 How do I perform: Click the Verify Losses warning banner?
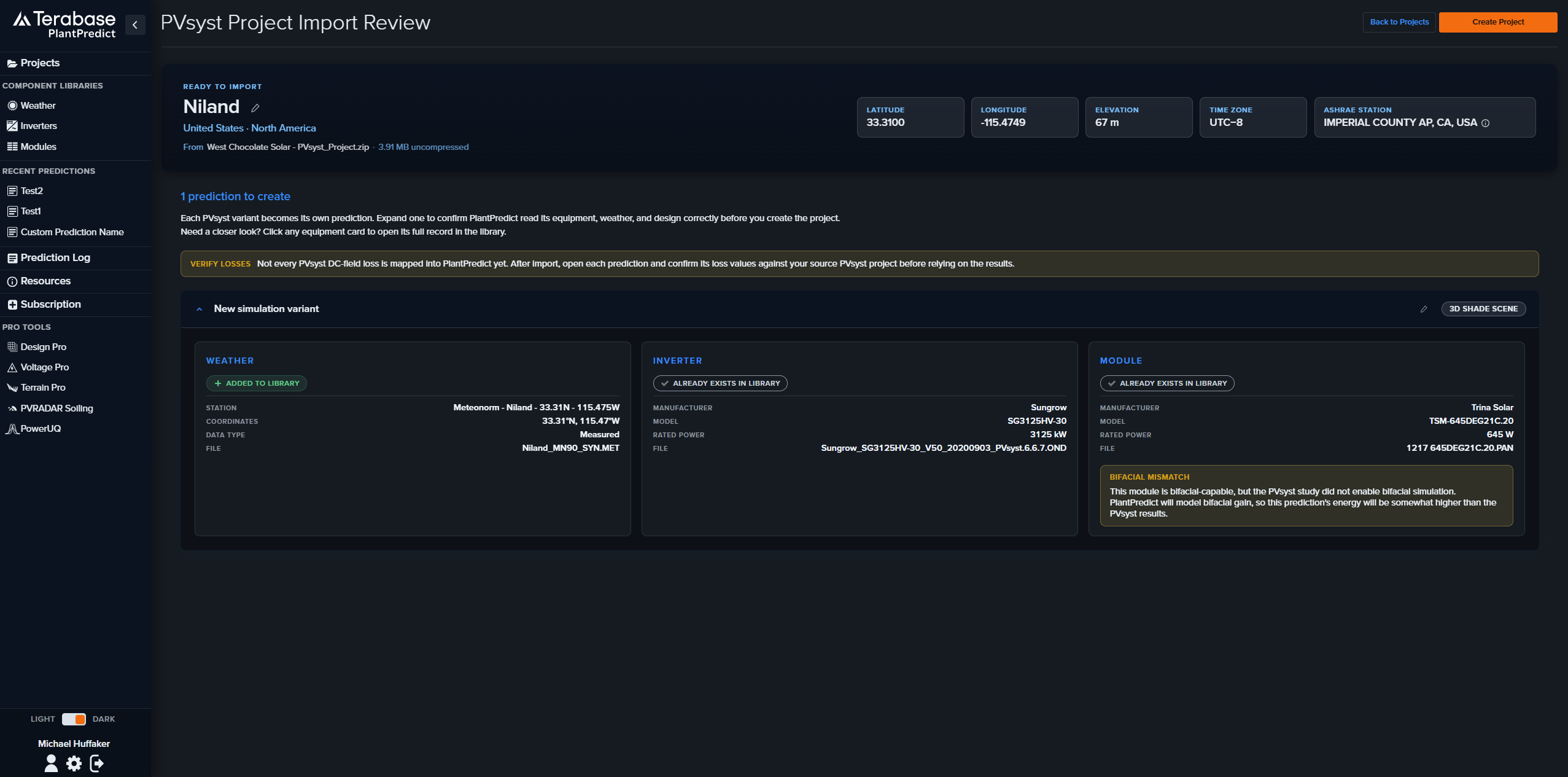[x=860, y=264]
